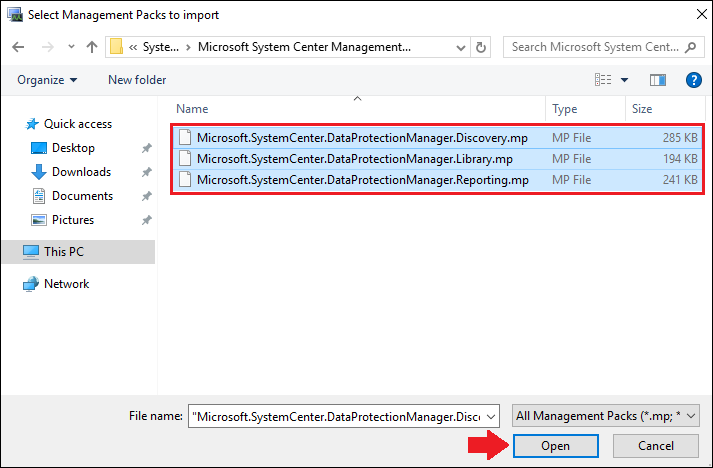Click the 241 KB size cell
The height and width of the screenshot is (468, 713).
point(680,180)
